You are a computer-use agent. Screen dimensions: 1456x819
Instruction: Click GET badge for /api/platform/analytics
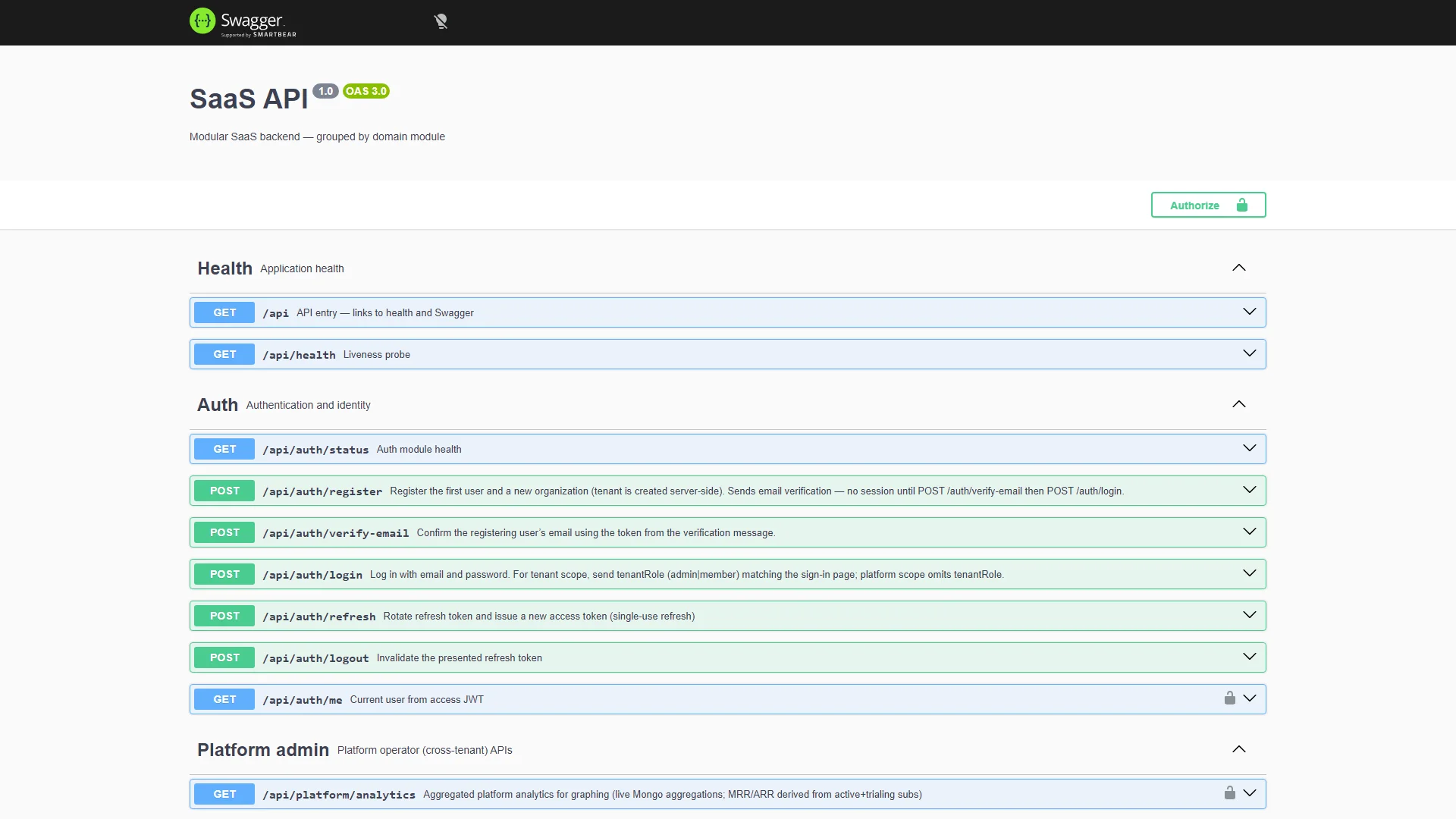tap(224, 794)
